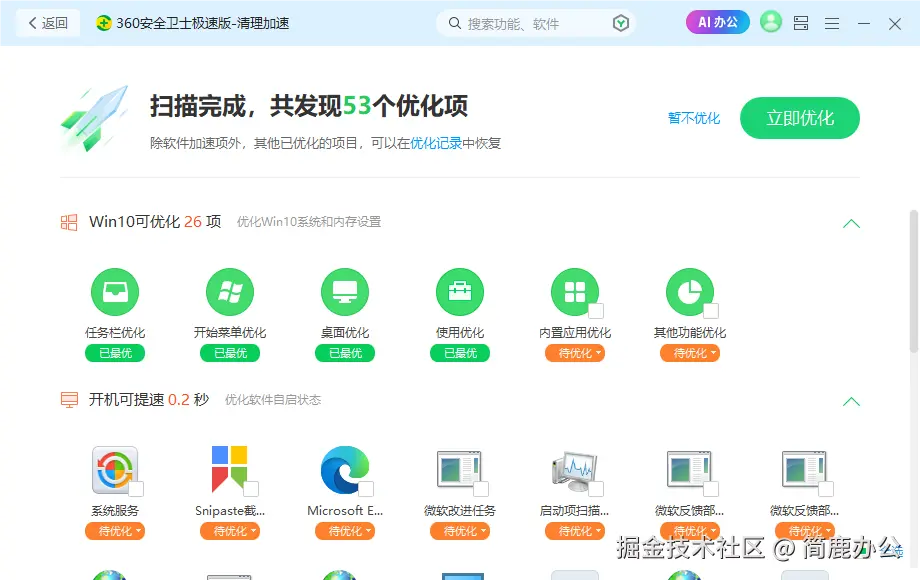Open the AI办公 menu at top
This screenshot has height=580, width=920.
point(716,22)
